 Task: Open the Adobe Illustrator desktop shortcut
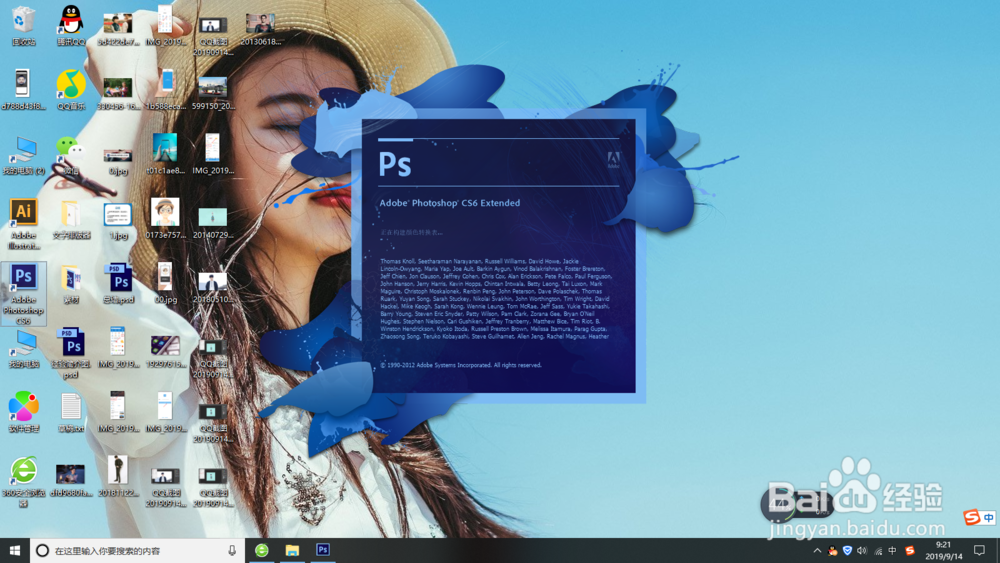(24, 223)
